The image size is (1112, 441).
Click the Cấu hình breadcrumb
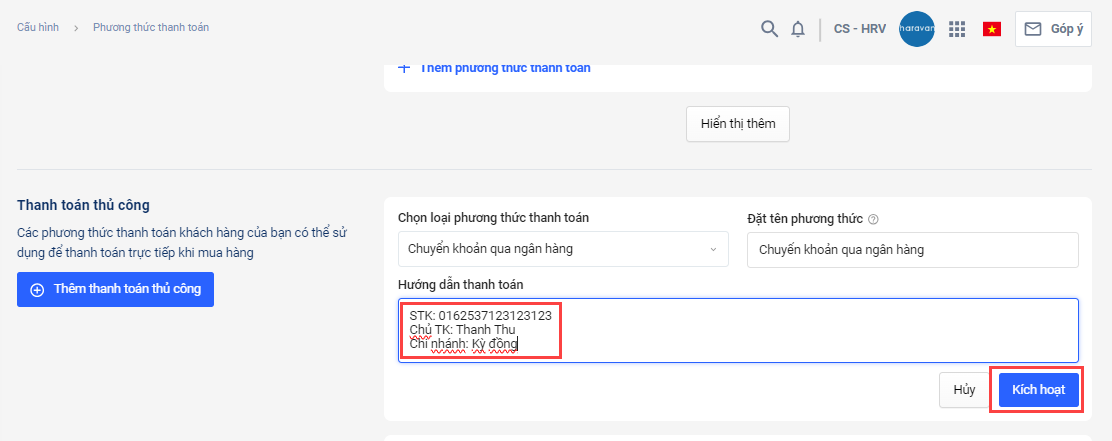37,27
